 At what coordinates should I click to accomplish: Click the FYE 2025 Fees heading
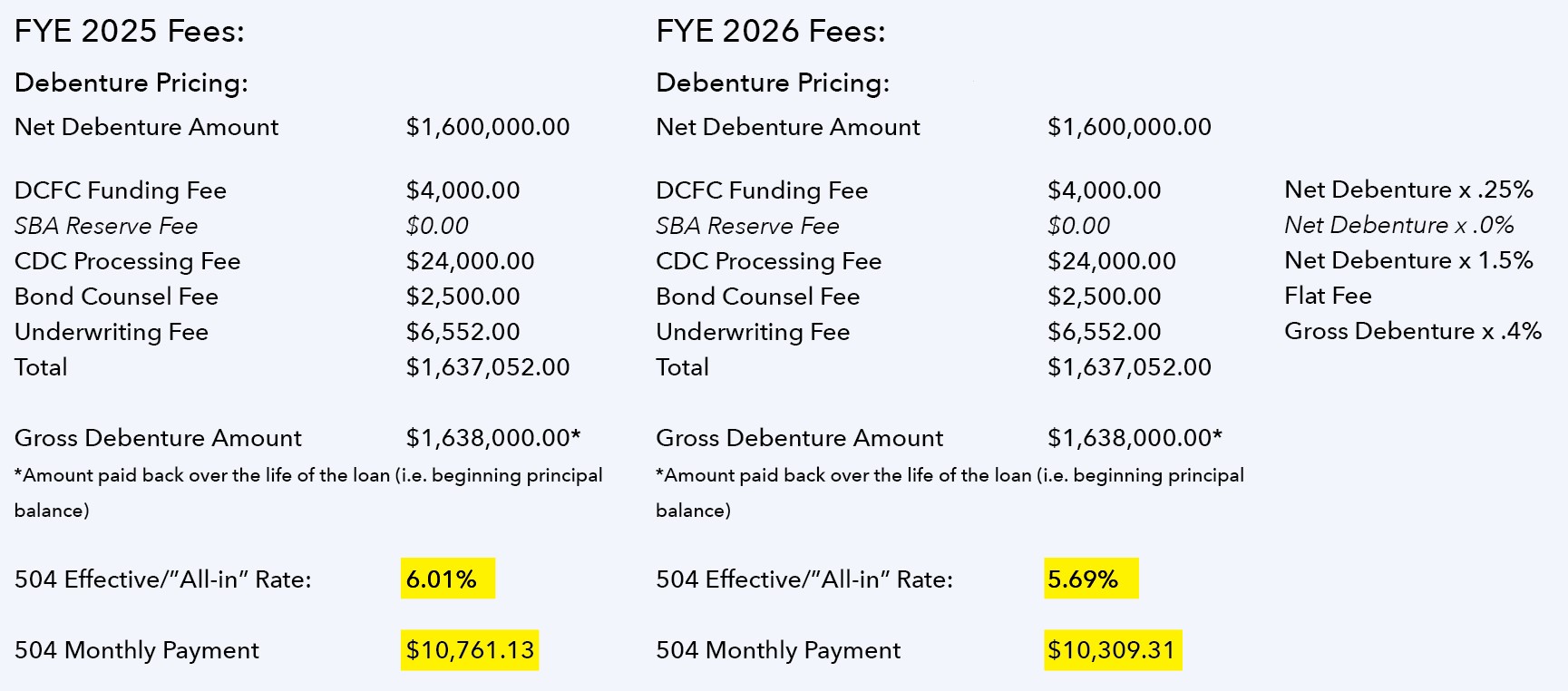tap(130, 33)
